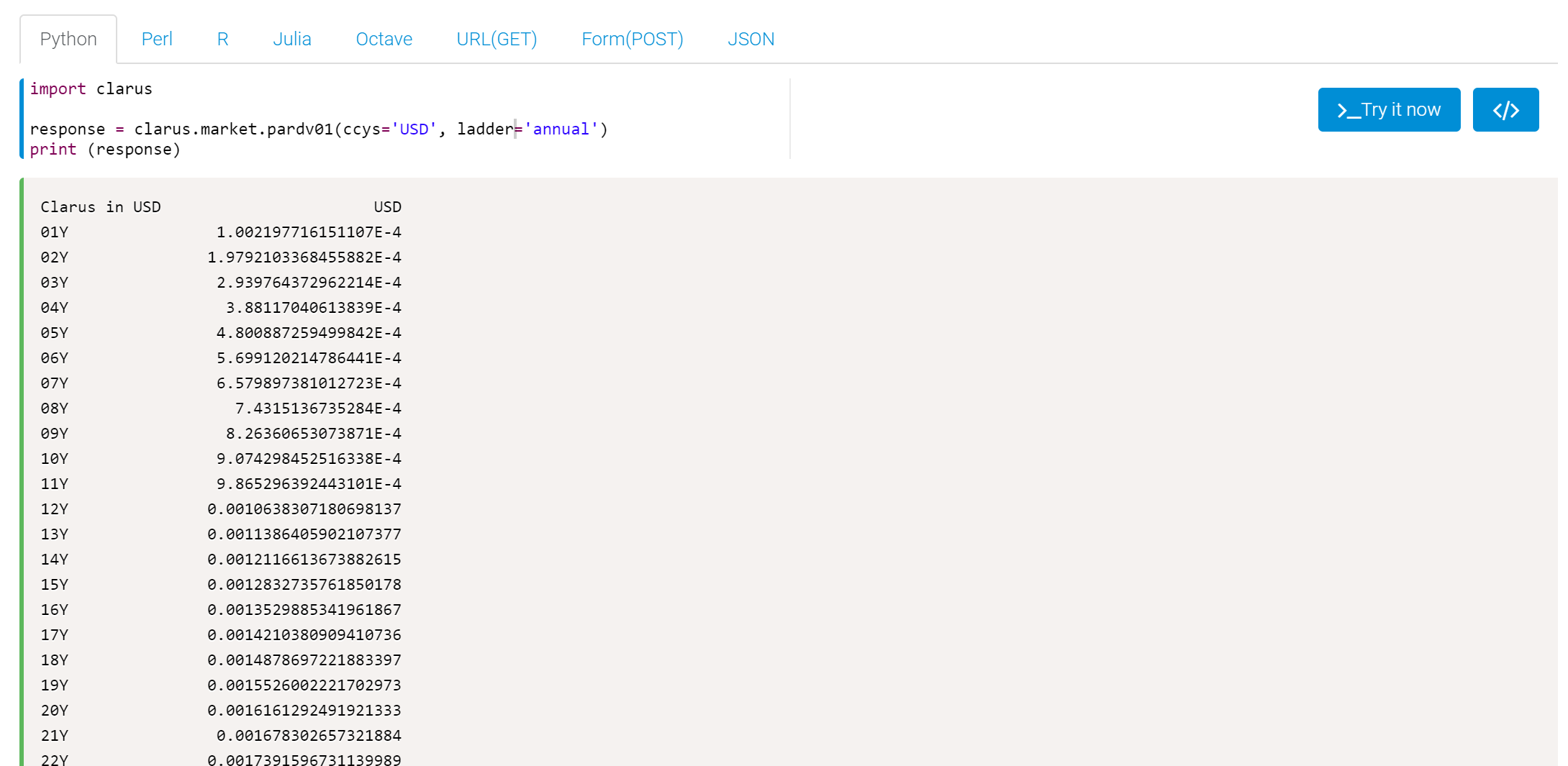Image resolution: width=1568 pixels, height=766 pixels.
Task: Click the 14Y row label
Action: point(55,560)
